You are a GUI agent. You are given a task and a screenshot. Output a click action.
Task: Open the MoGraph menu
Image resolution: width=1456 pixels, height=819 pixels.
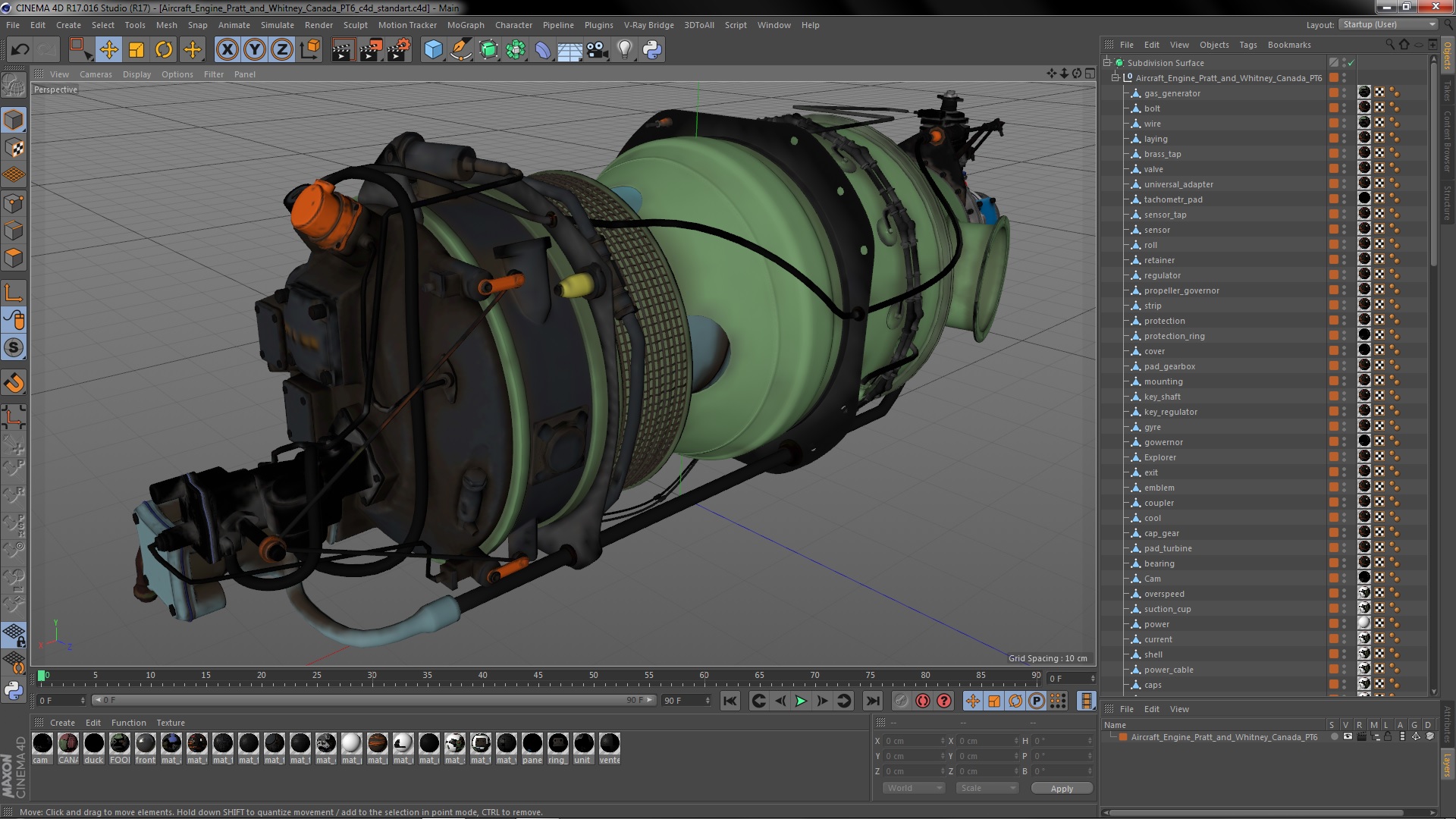(466, 25)
